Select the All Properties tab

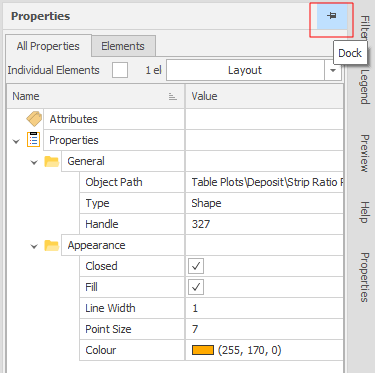(48, 46)
